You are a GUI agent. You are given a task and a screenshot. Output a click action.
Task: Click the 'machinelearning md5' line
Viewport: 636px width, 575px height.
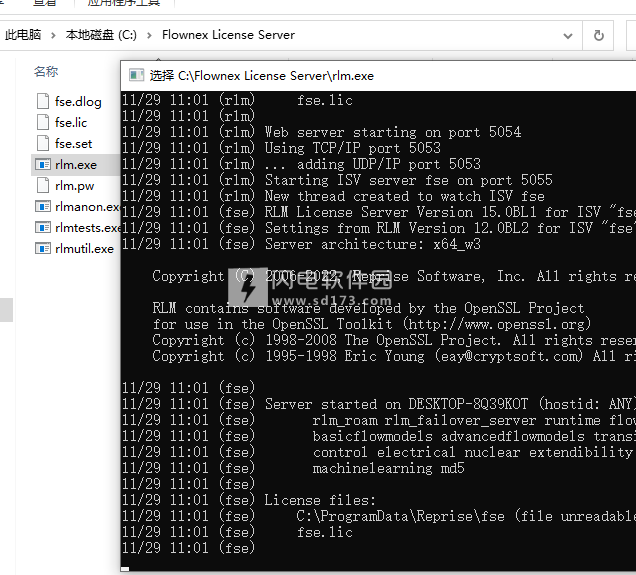pyautogui.click(x=388, y=468)
